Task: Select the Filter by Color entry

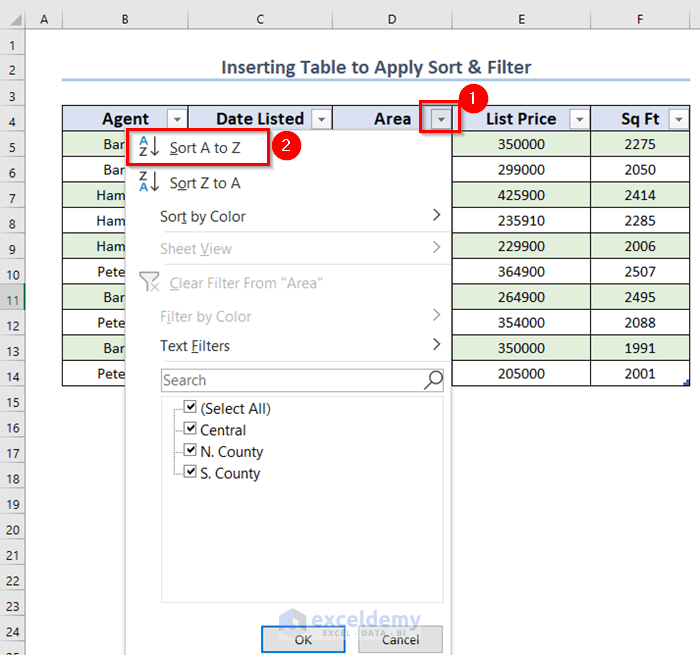Action: pyautogui.click(x=288, y=317)
